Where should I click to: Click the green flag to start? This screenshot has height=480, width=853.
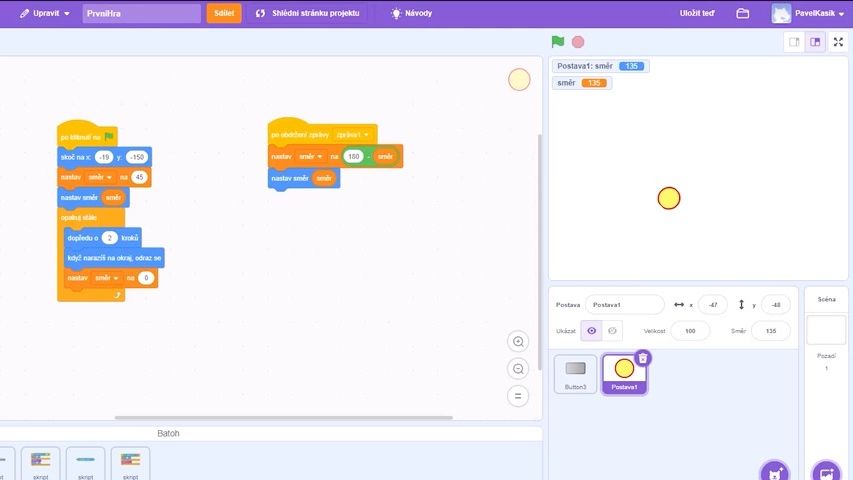(x=558, y=42)
